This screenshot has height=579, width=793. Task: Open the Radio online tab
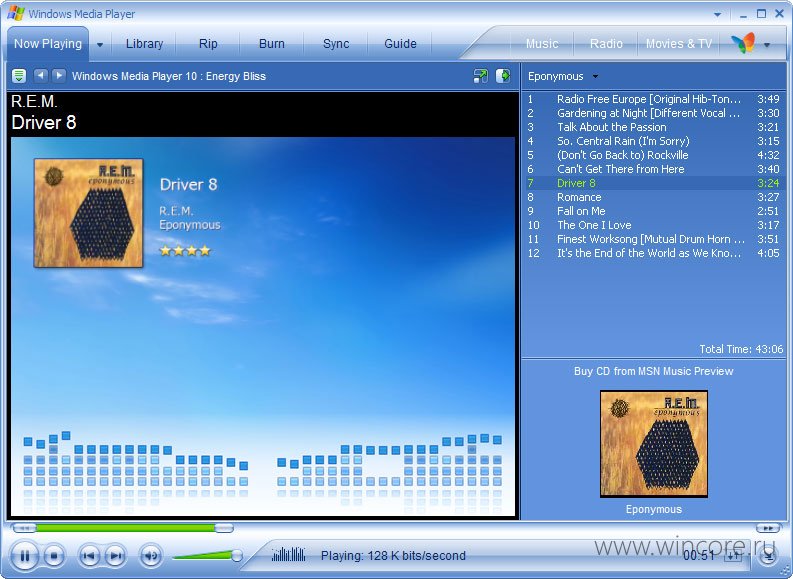click(x=606, y=44)
